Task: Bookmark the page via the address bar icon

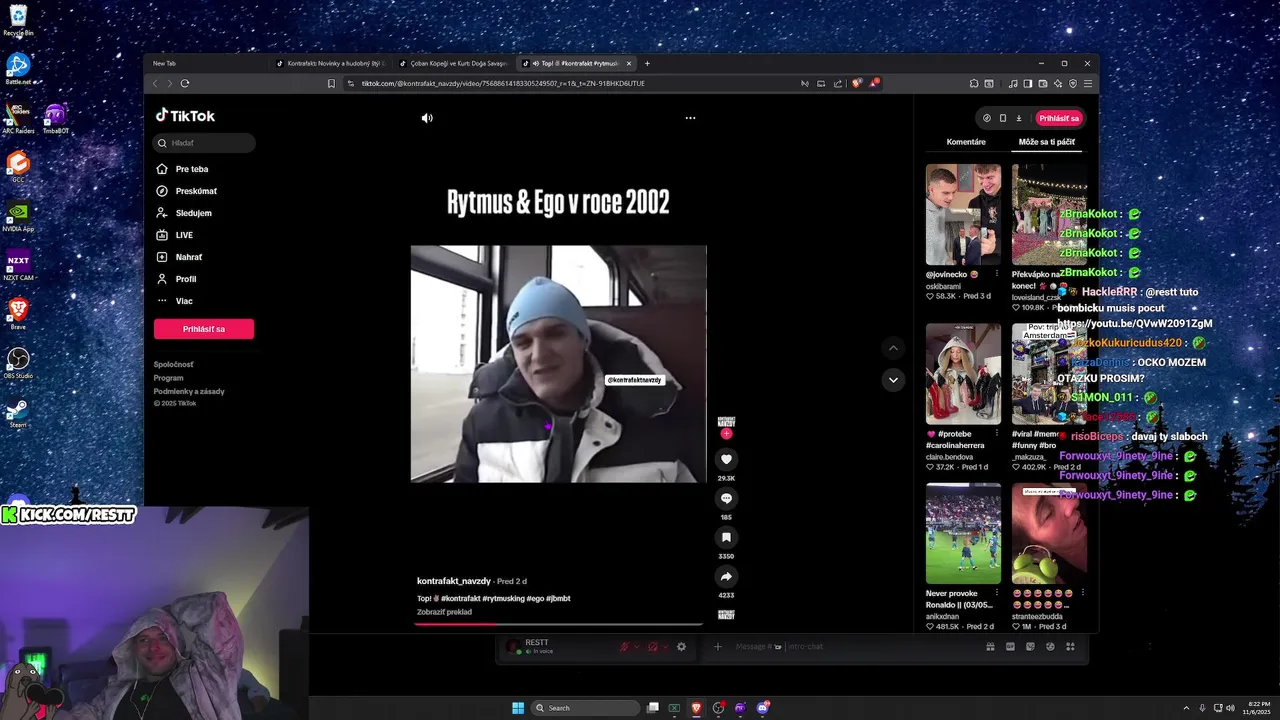Action: [x=331, y=83]
